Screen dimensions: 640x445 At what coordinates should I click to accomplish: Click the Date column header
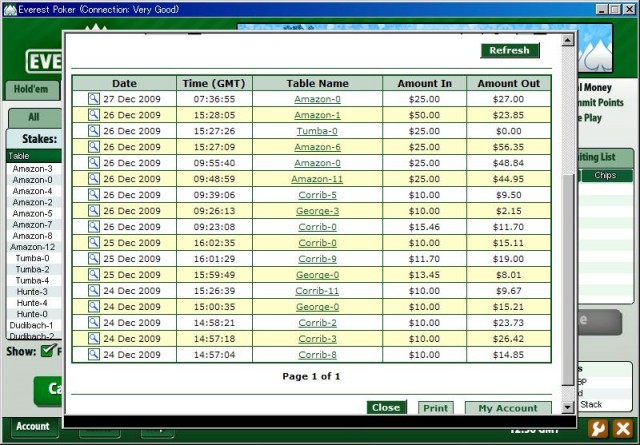tap(124, 83)
